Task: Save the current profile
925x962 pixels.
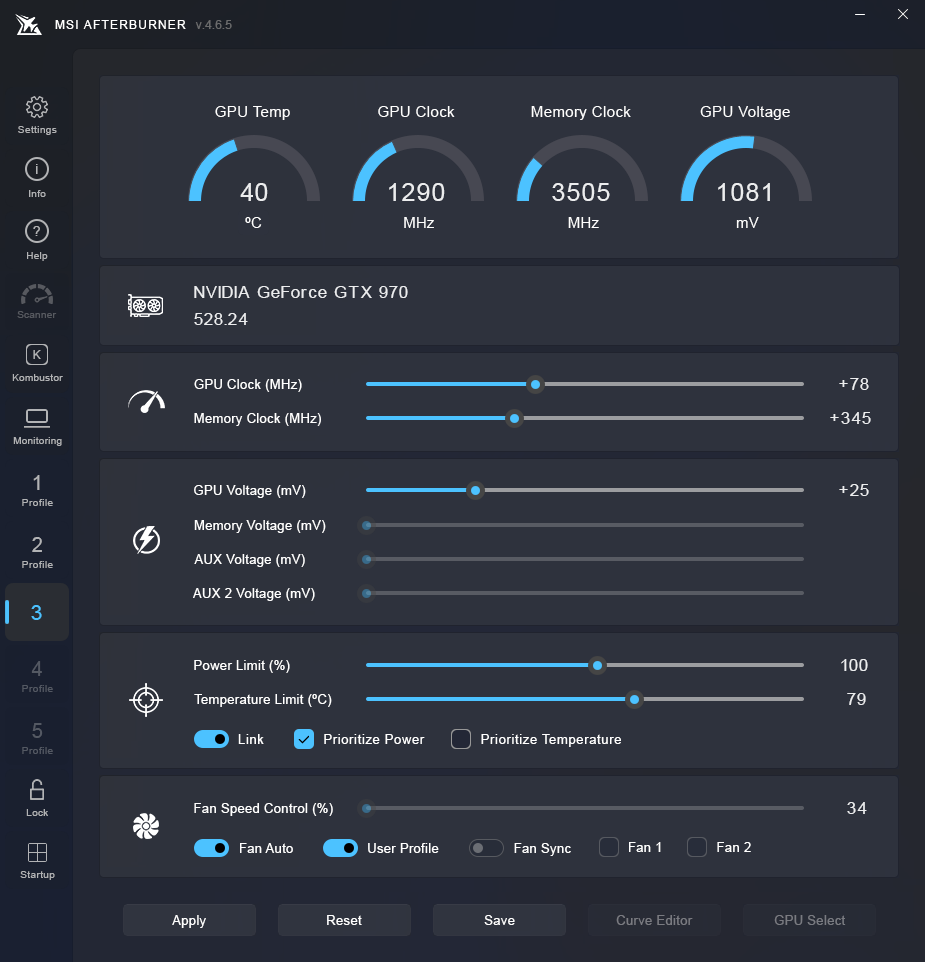Action: click(499, 919)
